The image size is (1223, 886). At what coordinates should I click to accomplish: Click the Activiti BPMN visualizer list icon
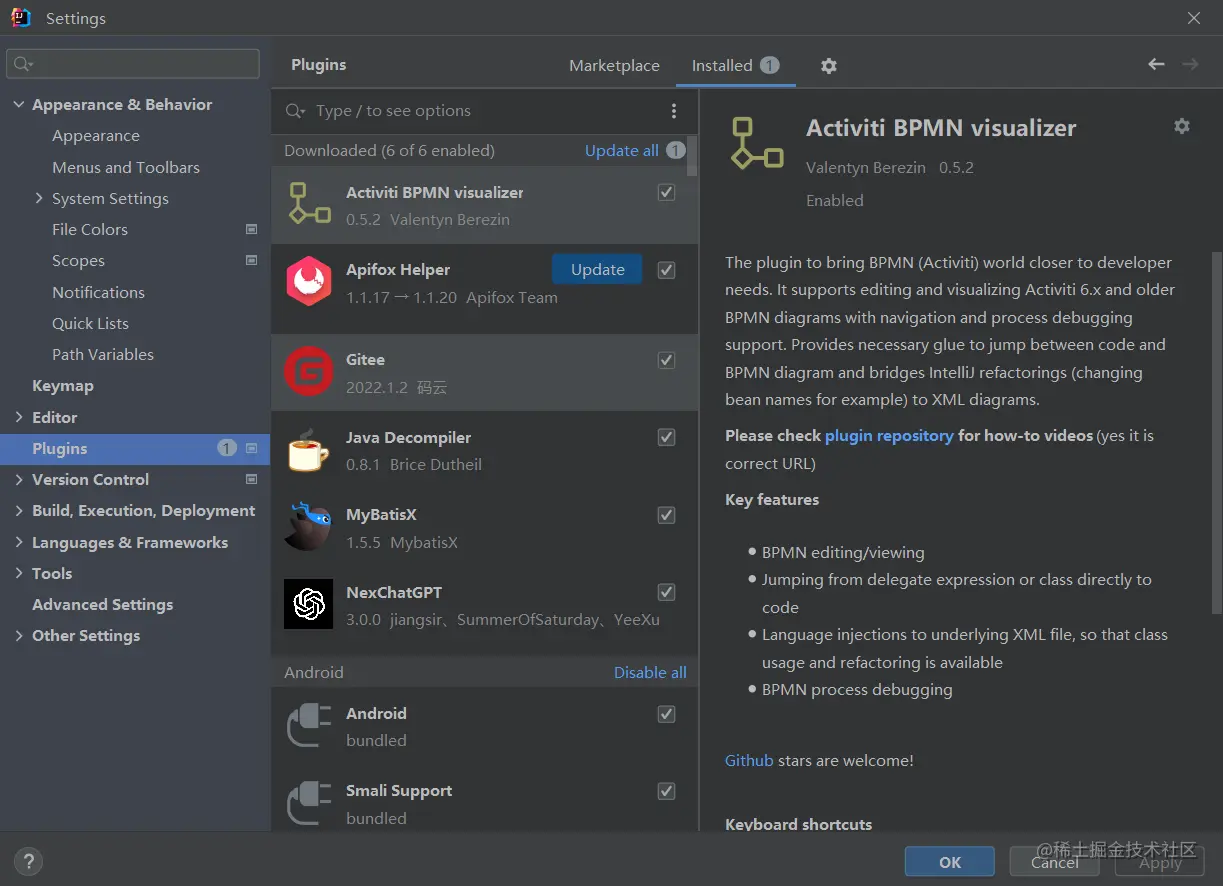(309, 203)
